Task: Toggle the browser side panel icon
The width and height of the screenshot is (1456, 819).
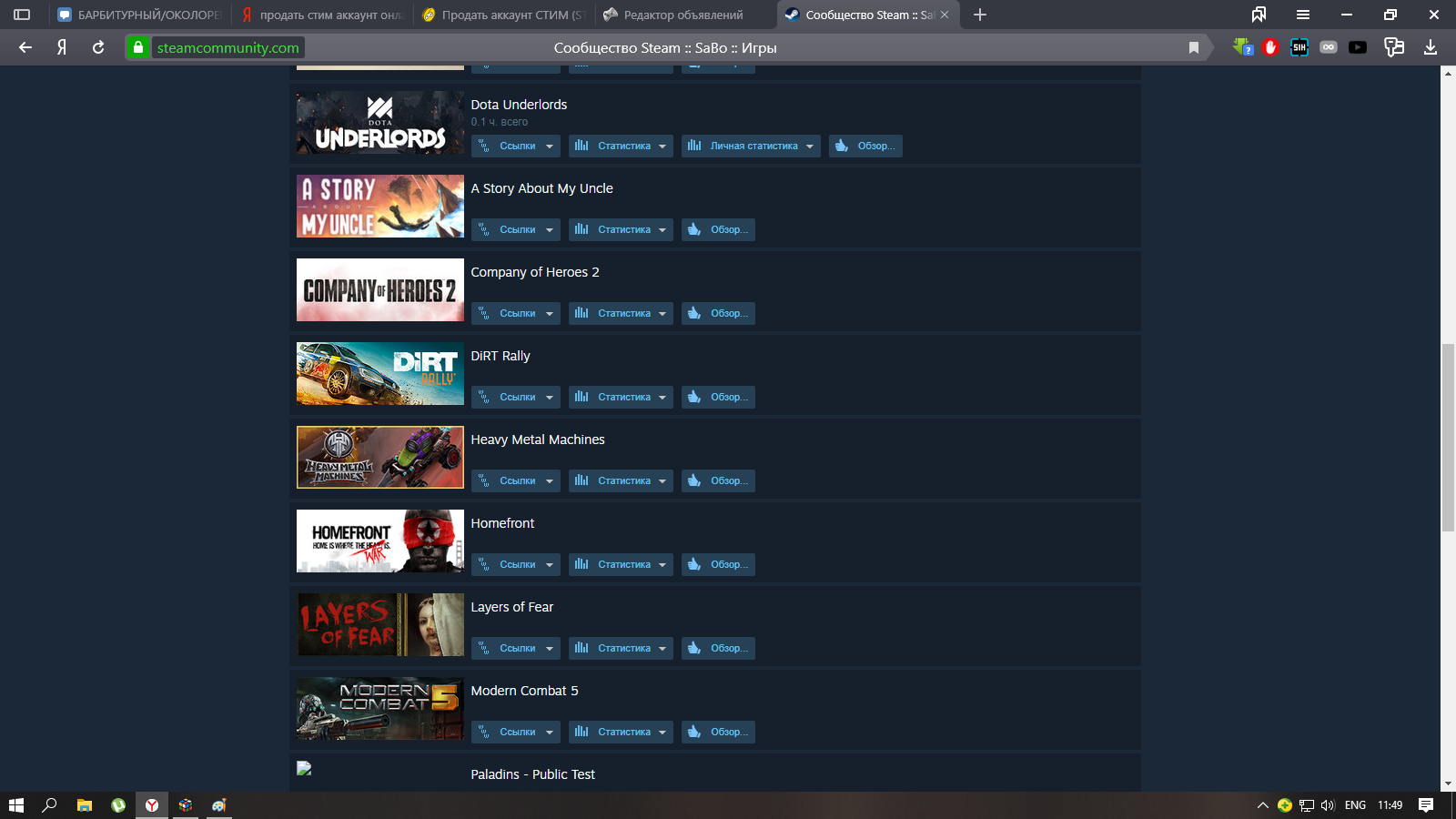Action: [22, 15]
